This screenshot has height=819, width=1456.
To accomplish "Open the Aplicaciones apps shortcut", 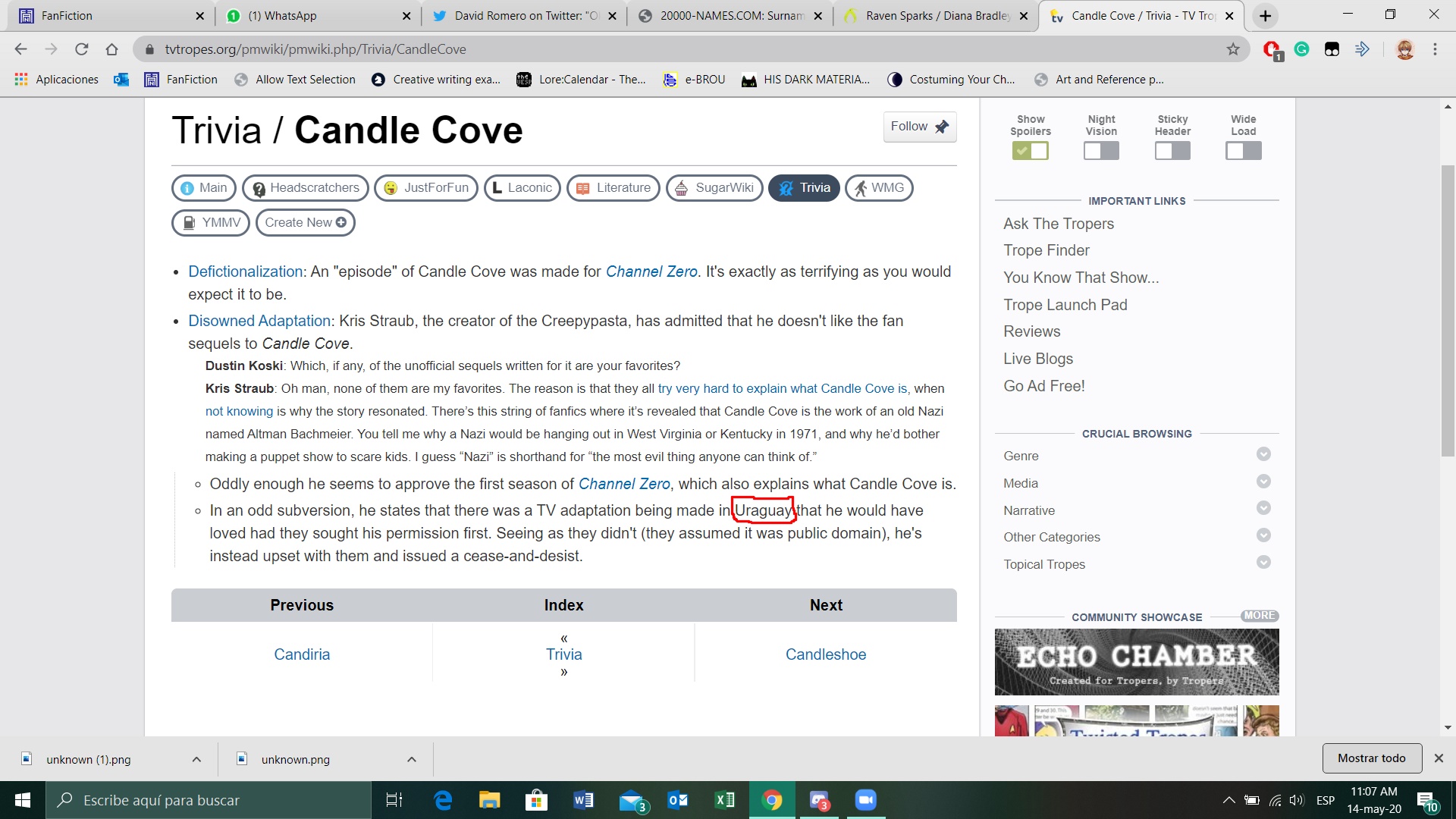I will pyautogui.click(x=57, y=80).
